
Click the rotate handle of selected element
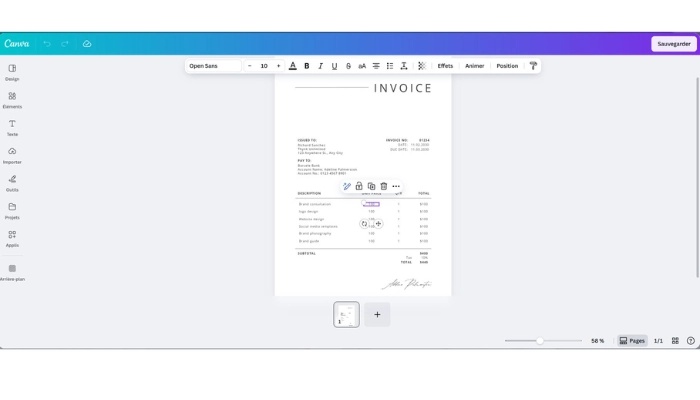click(364, 224)
